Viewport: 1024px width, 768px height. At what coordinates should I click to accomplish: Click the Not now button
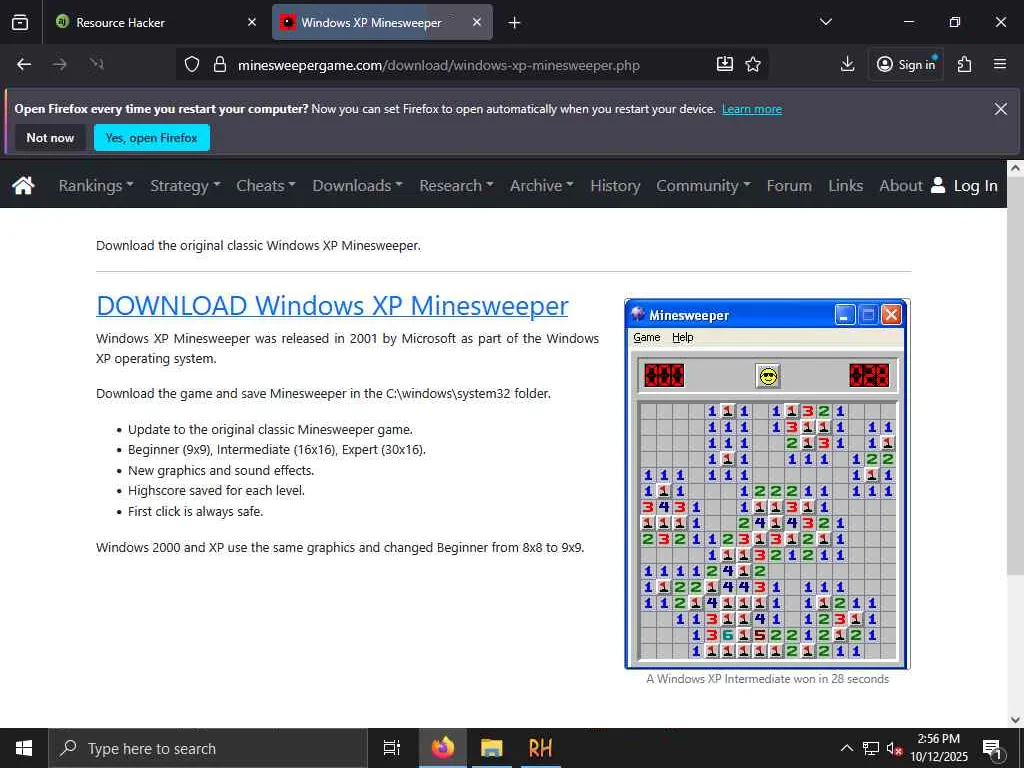point(50,138)
